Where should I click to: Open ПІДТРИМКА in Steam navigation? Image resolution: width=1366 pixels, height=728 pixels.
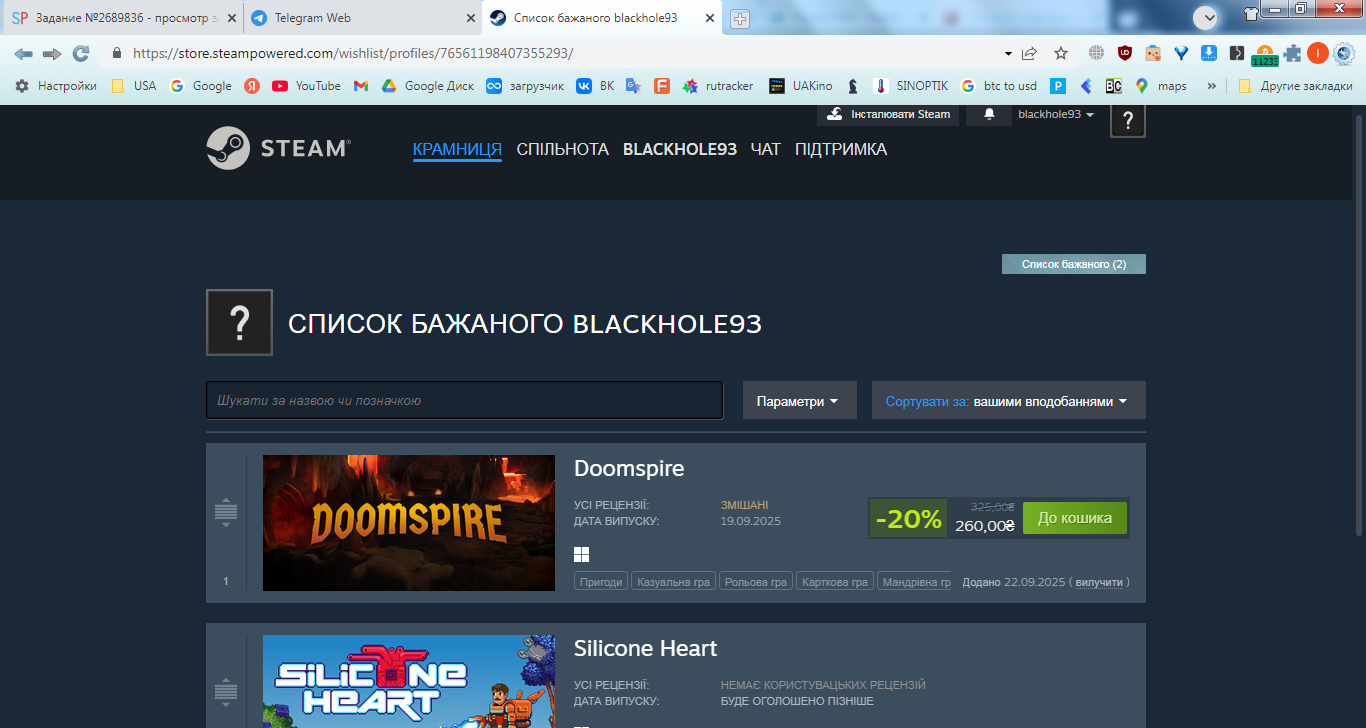pyautogui.click(x=841, y=149)
